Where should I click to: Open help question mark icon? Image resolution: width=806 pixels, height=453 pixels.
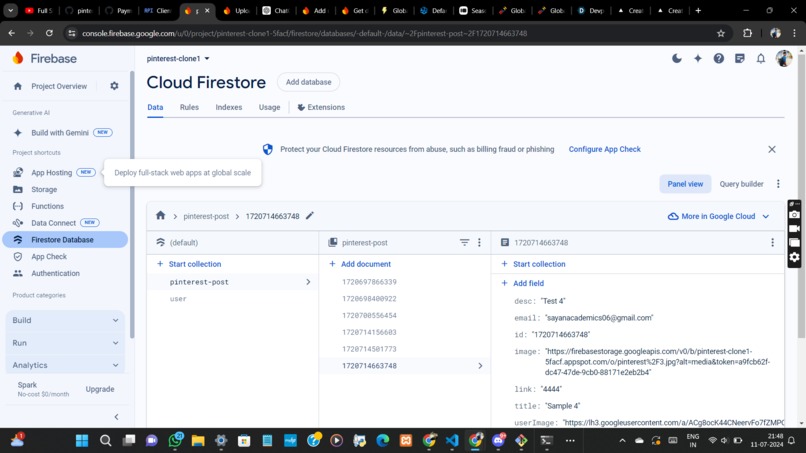(719, 59)
